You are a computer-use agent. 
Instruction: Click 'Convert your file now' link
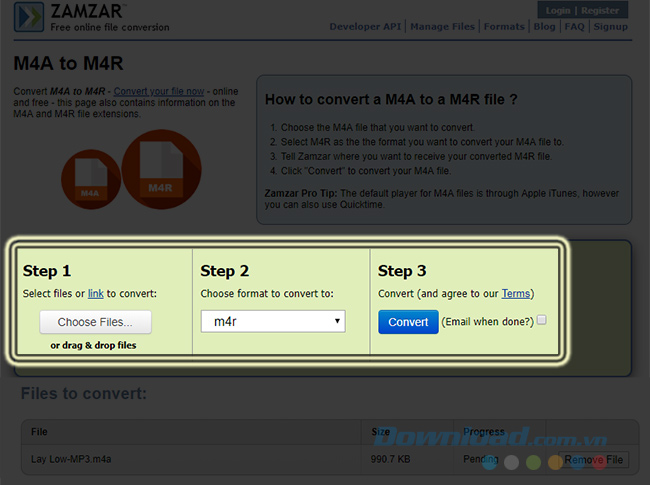[159, 91]
